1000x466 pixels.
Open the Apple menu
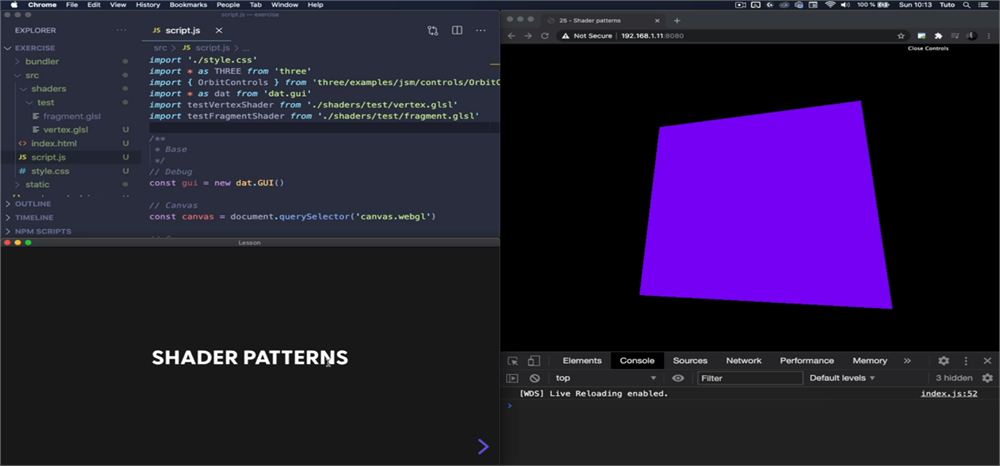pyautogui.click(x=14, y=4)
